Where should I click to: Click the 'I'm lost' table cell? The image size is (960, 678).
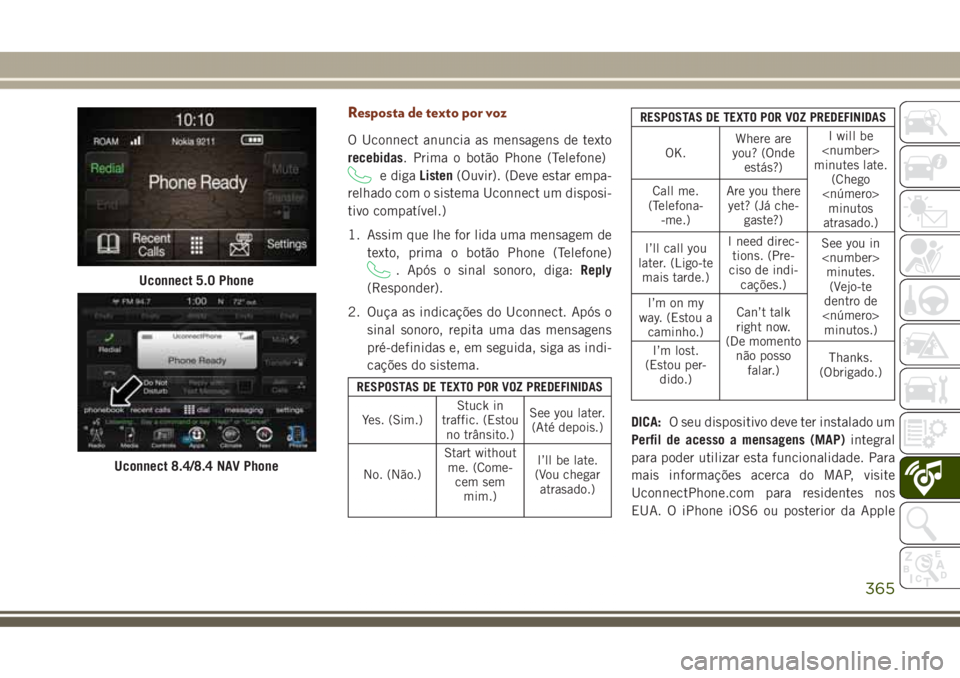675,370
